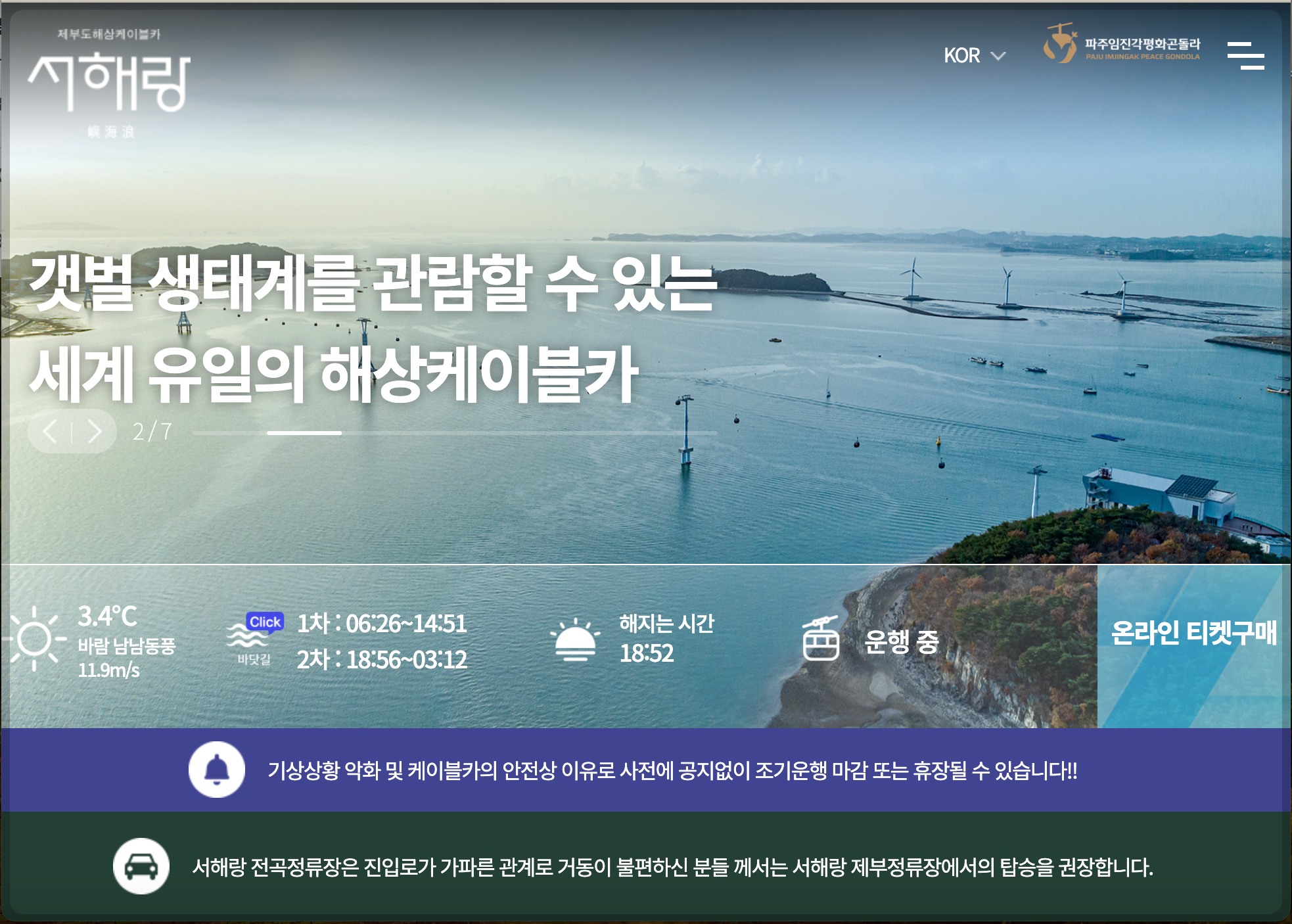
Task: Click the weather-closure warning notice text
Action: click(x=672, y=770)
